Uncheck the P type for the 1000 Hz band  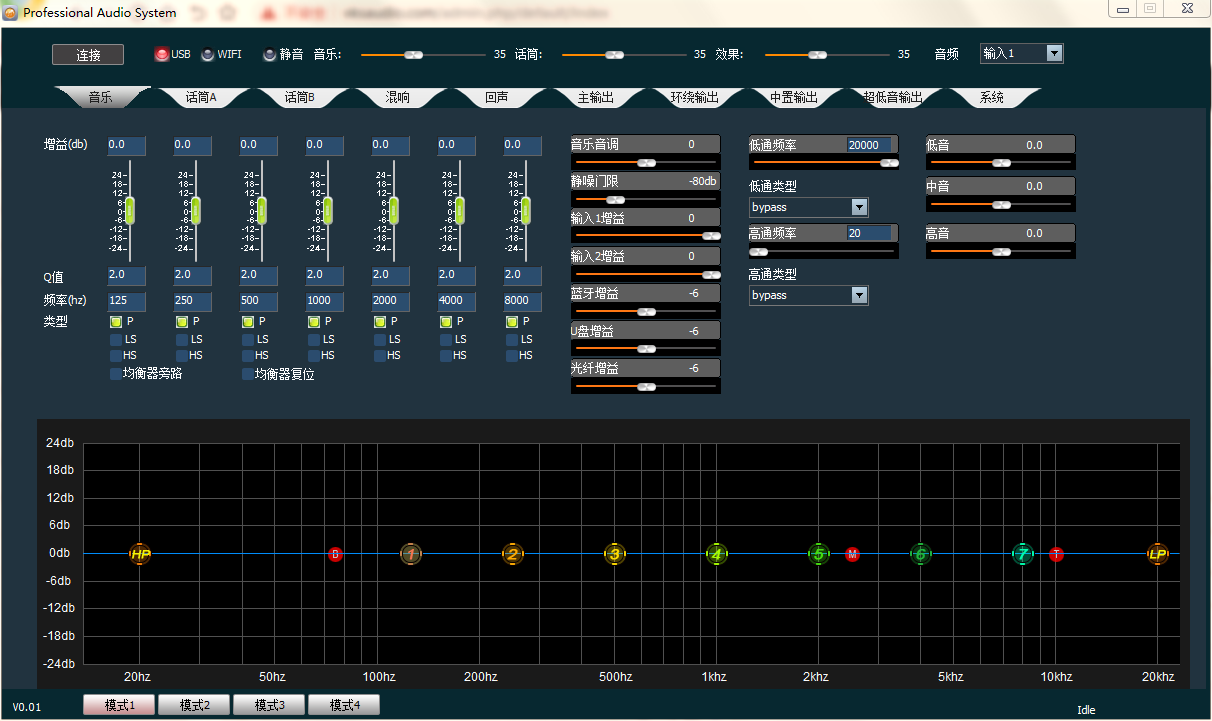(x=314, y=322)
